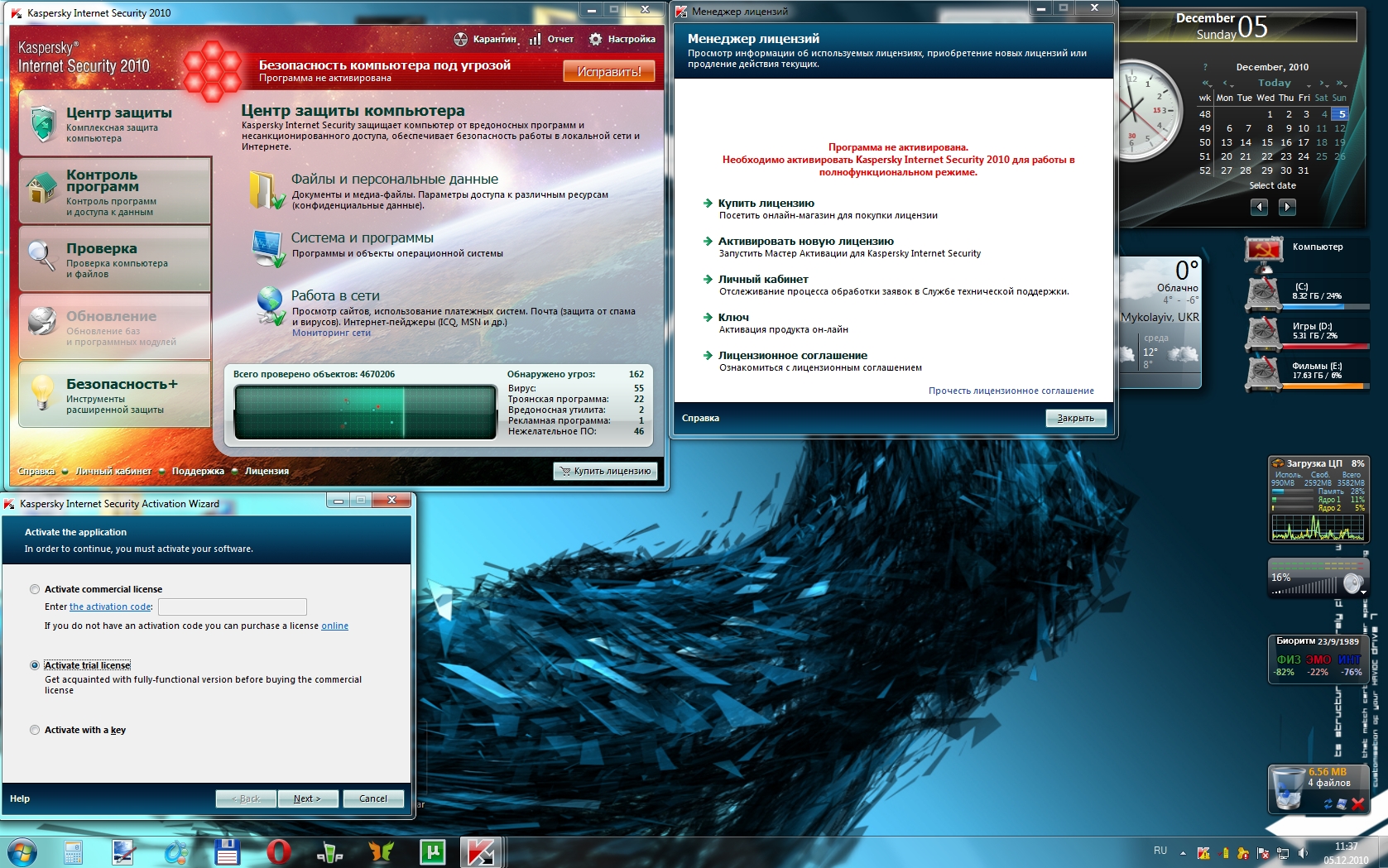Click the activation code input field
The height and width of the screenshot is (868, 1388).
click(233, 607)
